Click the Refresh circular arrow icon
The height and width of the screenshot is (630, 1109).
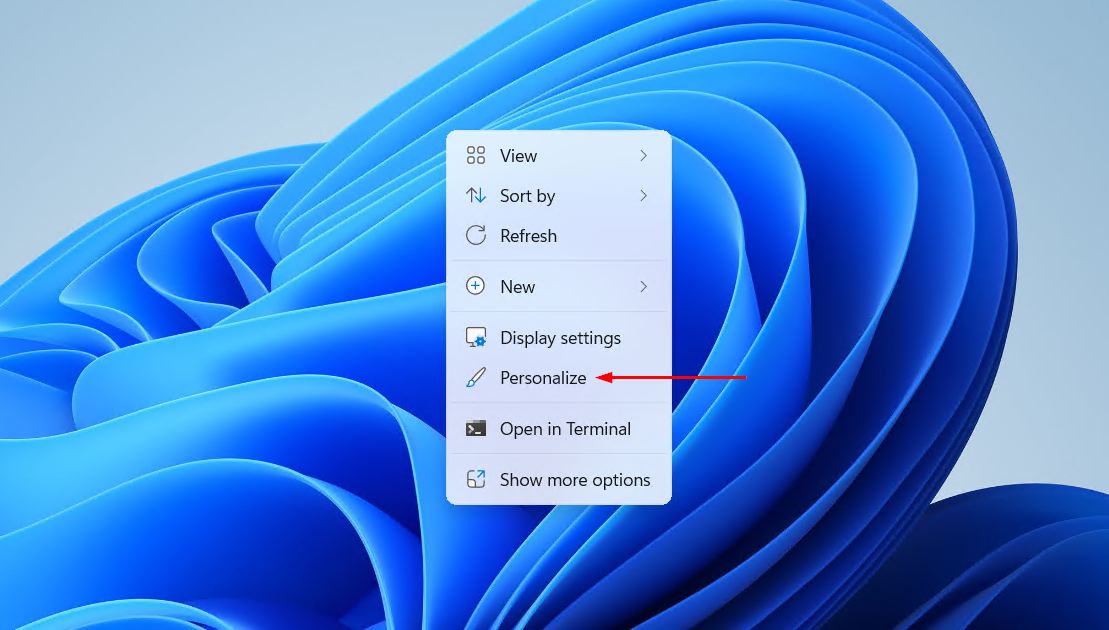pos(476,235)
